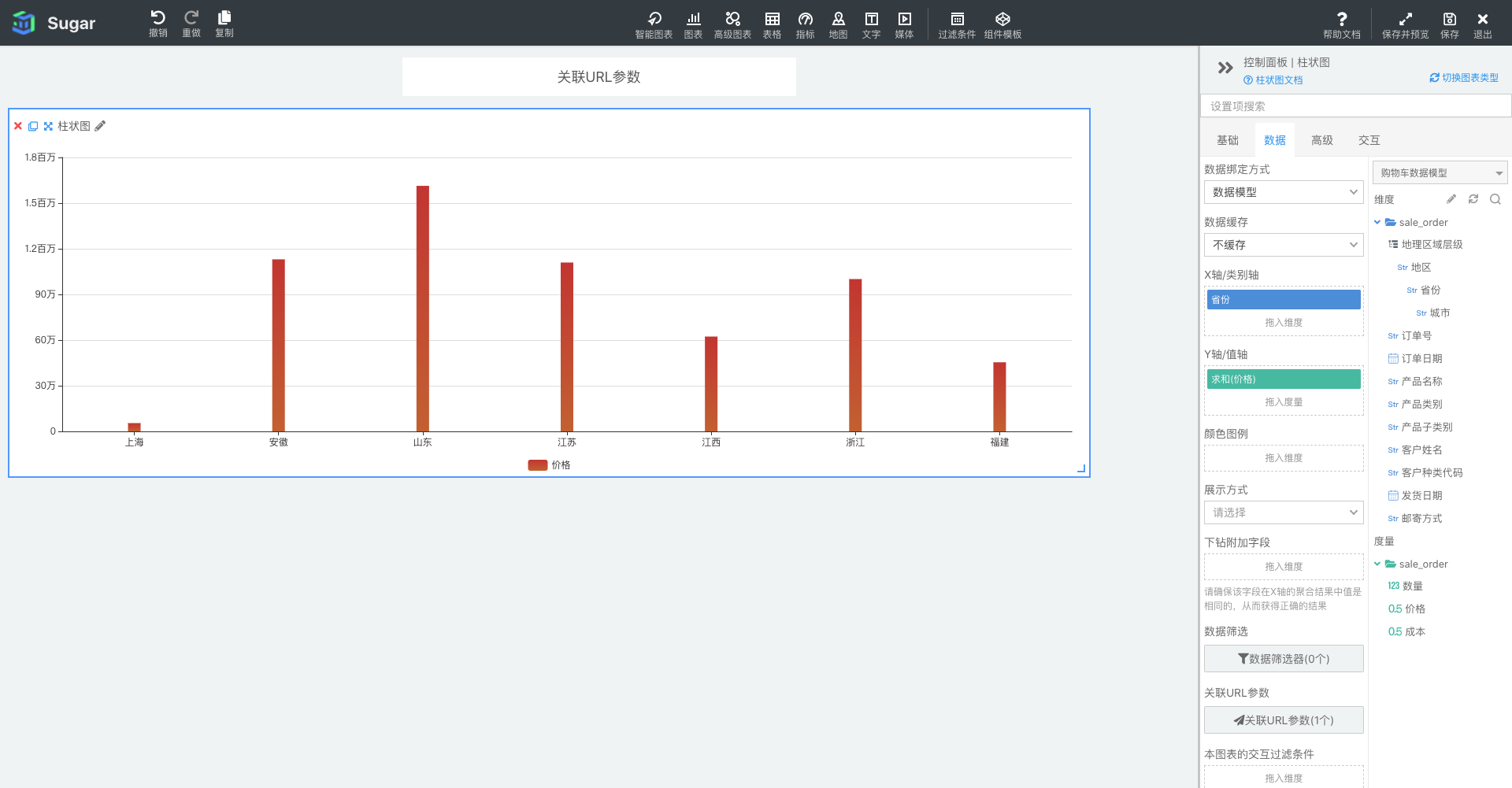1512x788 pixels.
Task: Click the 关联URL参数 text box on canvas
Action: point(599,77)
